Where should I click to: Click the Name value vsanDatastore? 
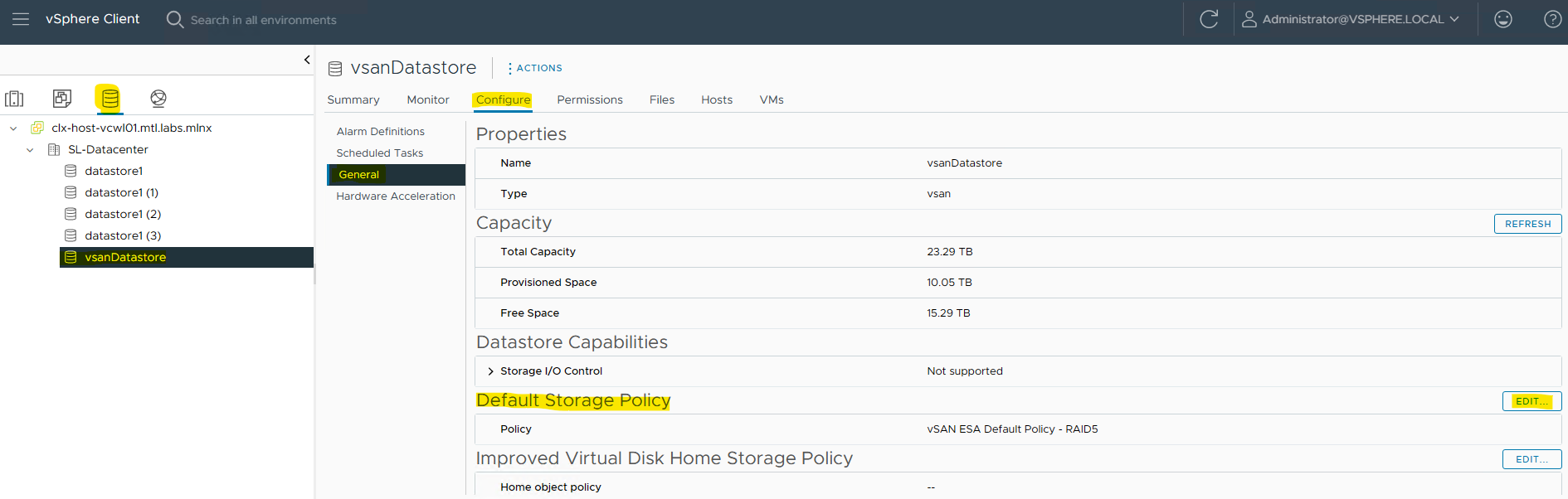tap(965, 163)
